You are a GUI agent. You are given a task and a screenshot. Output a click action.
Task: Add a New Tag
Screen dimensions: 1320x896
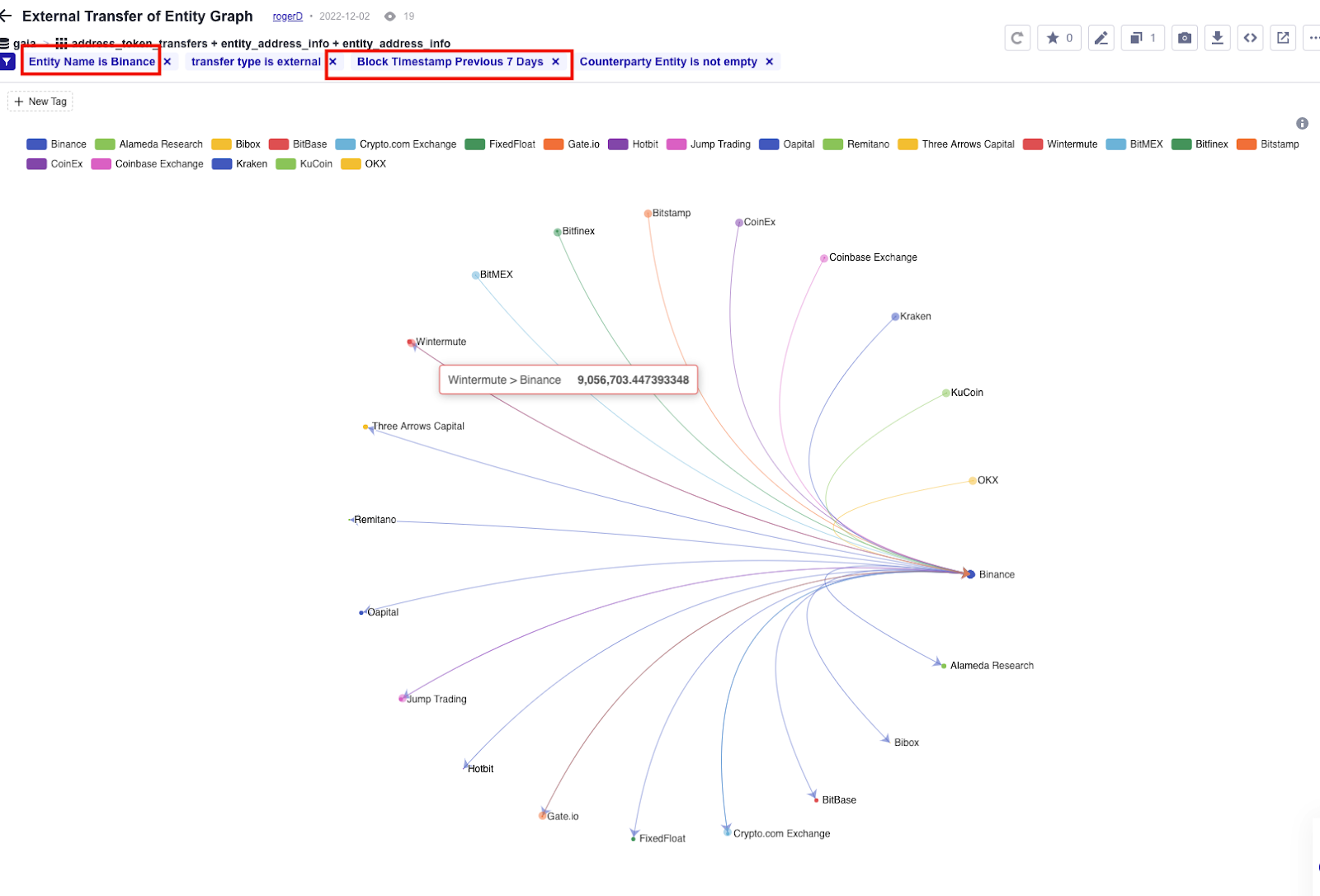[40, 101]
